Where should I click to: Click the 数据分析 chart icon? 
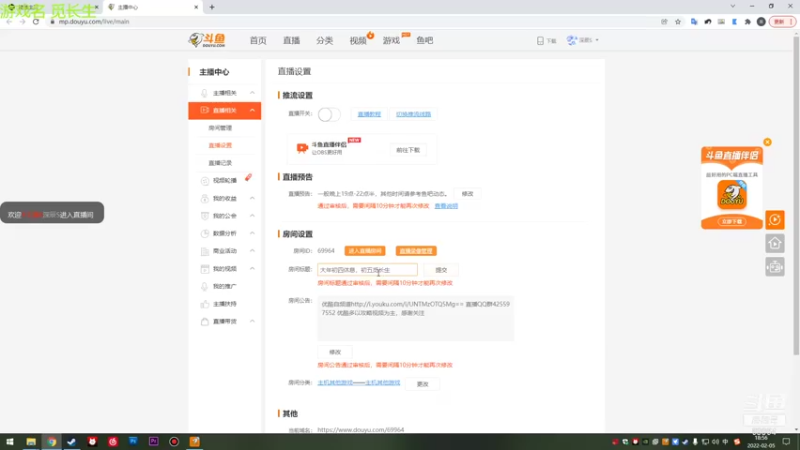(205, 233)
